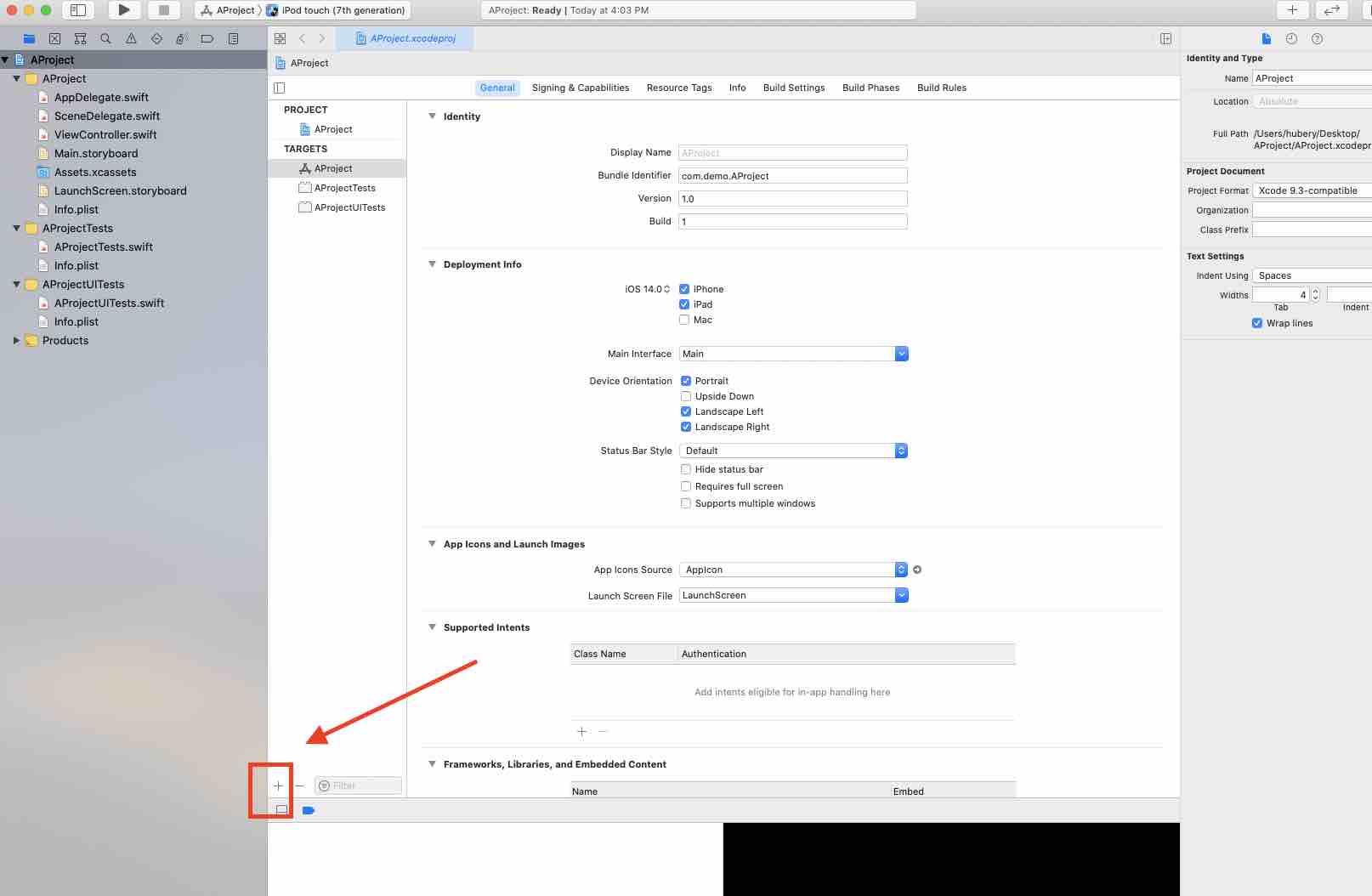Switch to the Info tab

(x=737, y=88)
